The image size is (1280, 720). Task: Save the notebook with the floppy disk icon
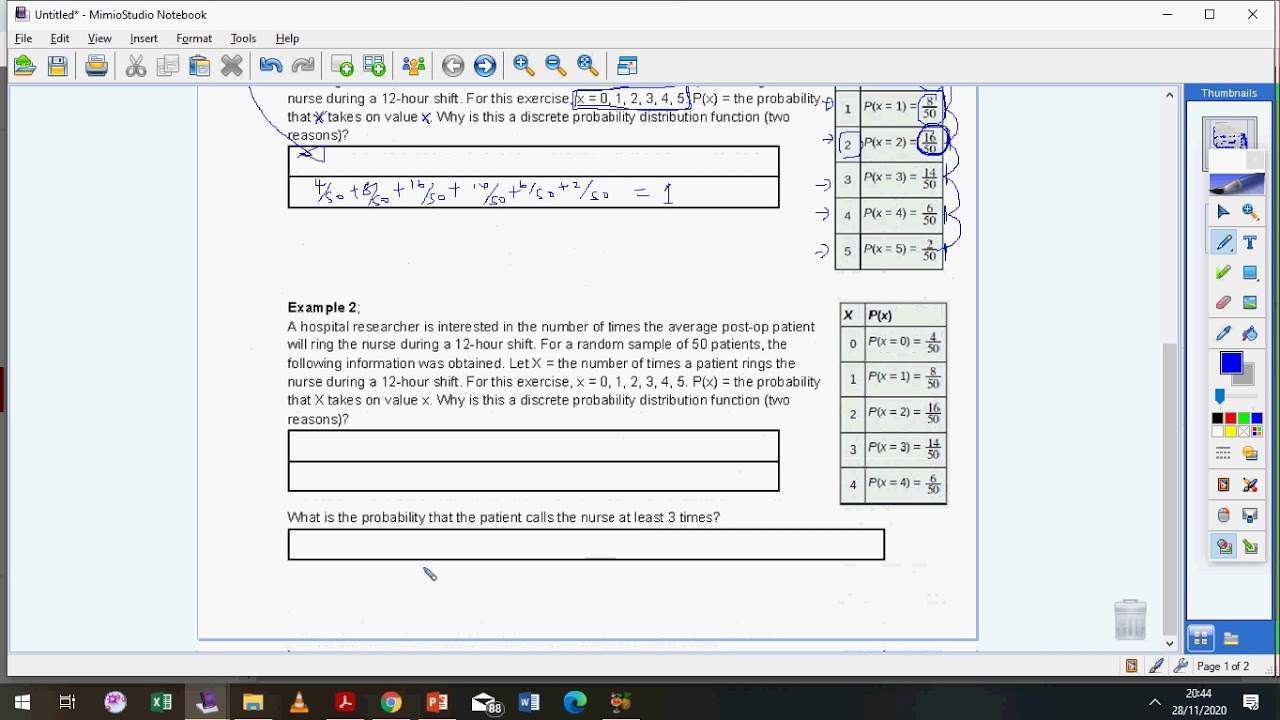tap(57, 66)
